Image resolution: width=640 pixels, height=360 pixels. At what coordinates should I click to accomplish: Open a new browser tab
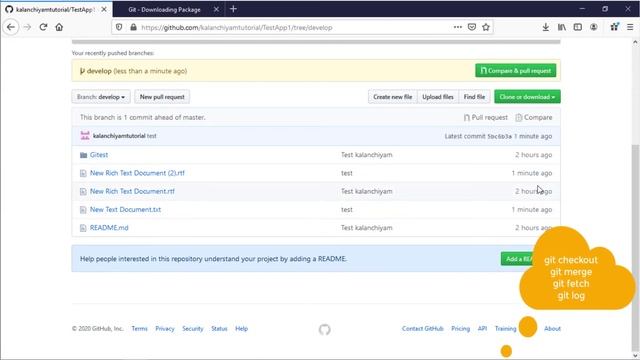point(233,9)
